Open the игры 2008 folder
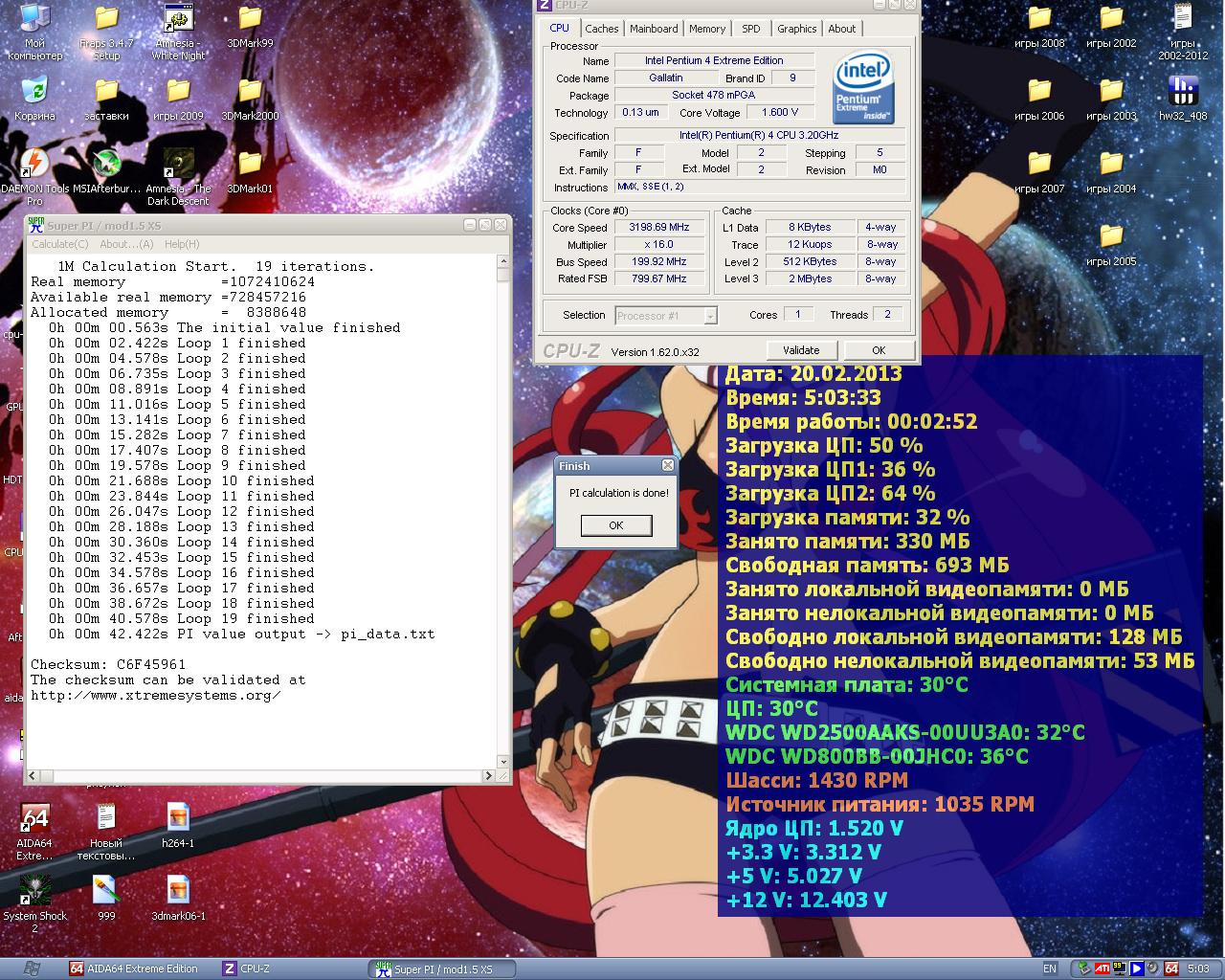This screenshot has height=980, width=1225. point(1039,27)
